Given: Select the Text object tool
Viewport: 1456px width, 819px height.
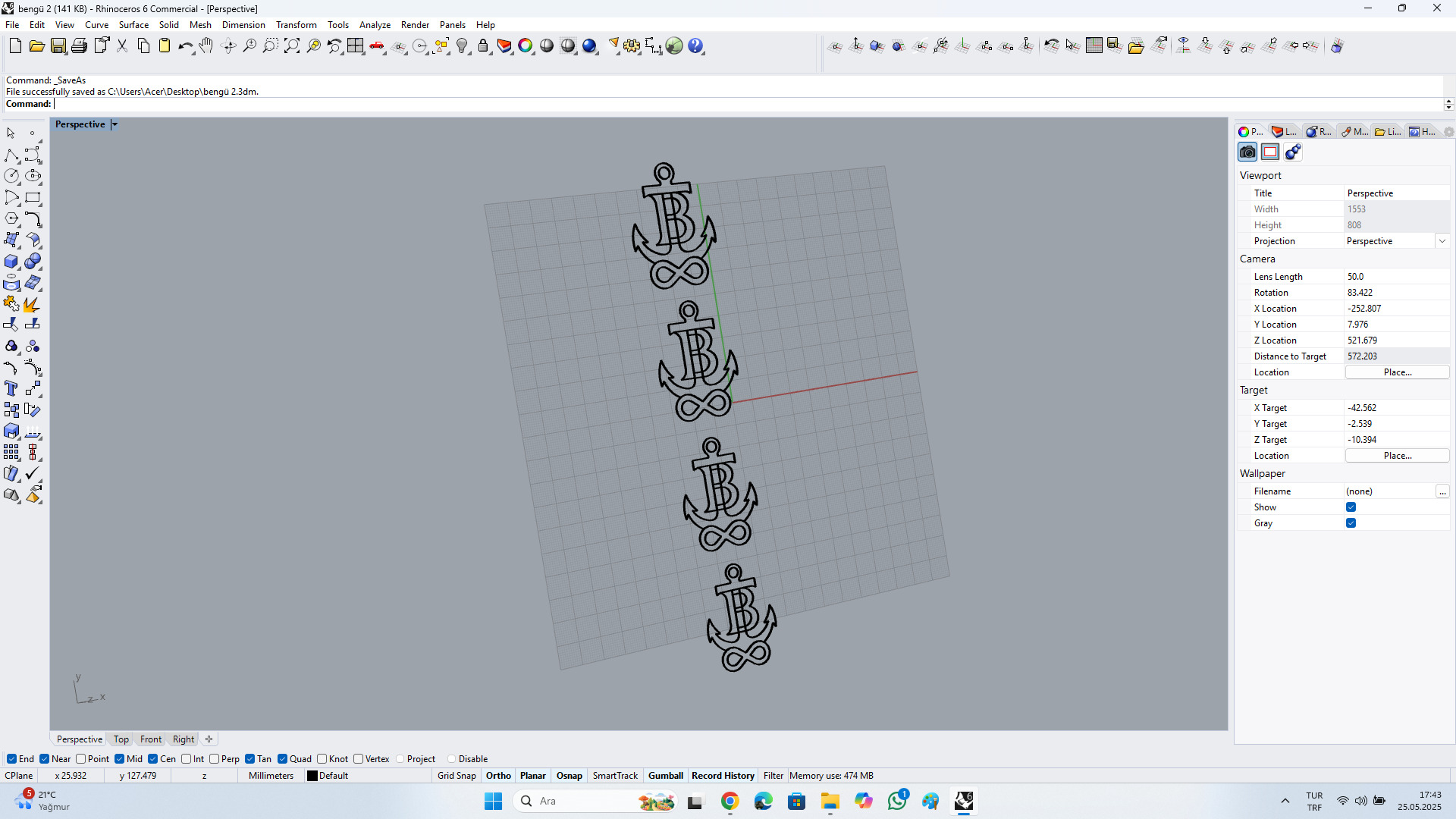Looking at the screenshot, I should (x=11, y=389).
